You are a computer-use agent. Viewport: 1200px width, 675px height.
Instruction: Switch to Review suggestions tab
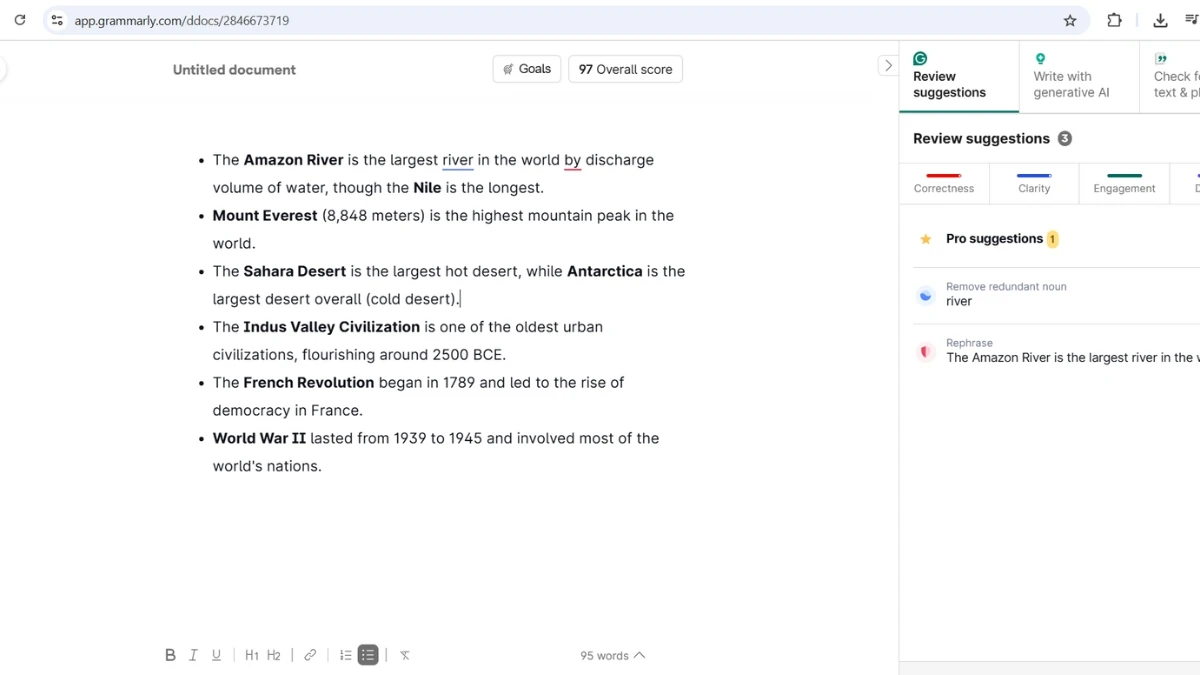(x=959, y=77)
